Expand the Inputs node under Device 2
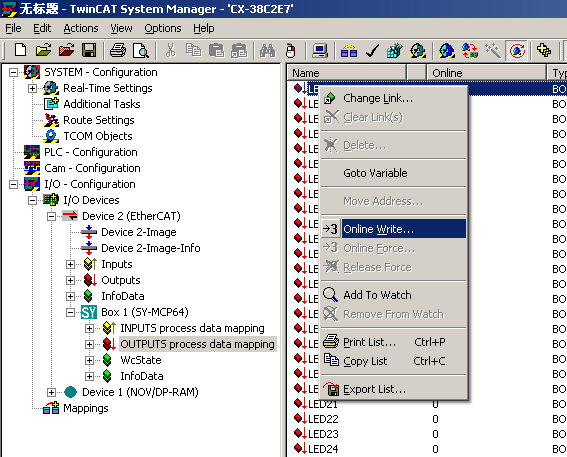The width and height of the screenshot is (567, 457). click(x=71, y=264)
